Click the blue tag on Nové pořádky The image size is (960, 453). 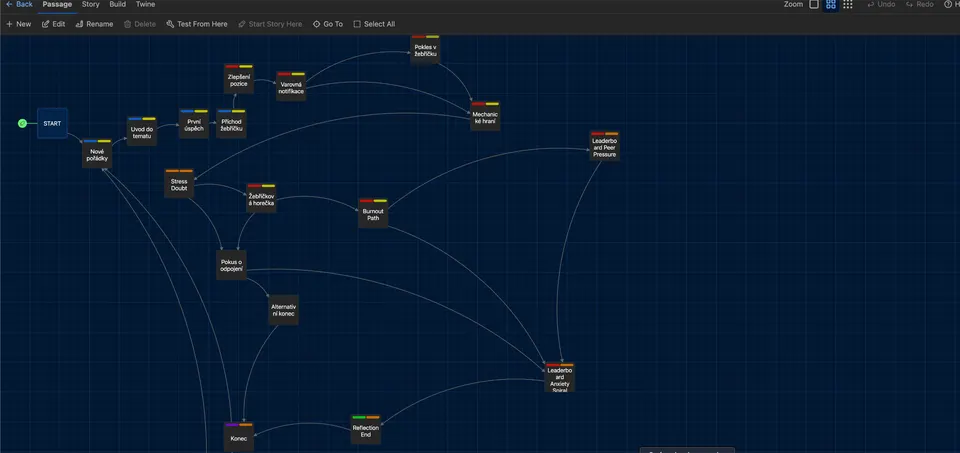[x=90, y=141]
